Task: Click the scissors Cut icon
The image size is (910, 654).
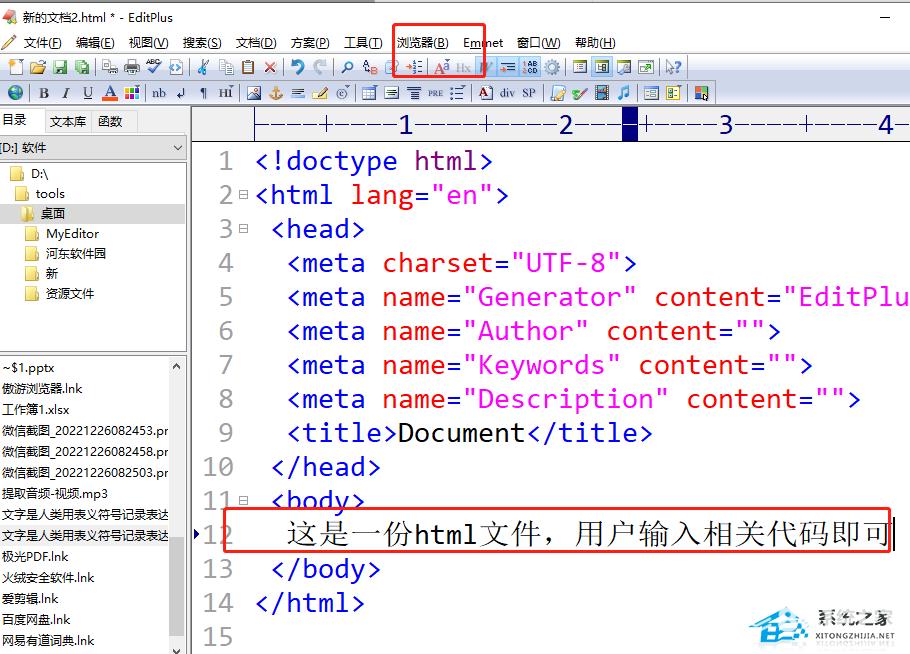Action: [203, 67]
